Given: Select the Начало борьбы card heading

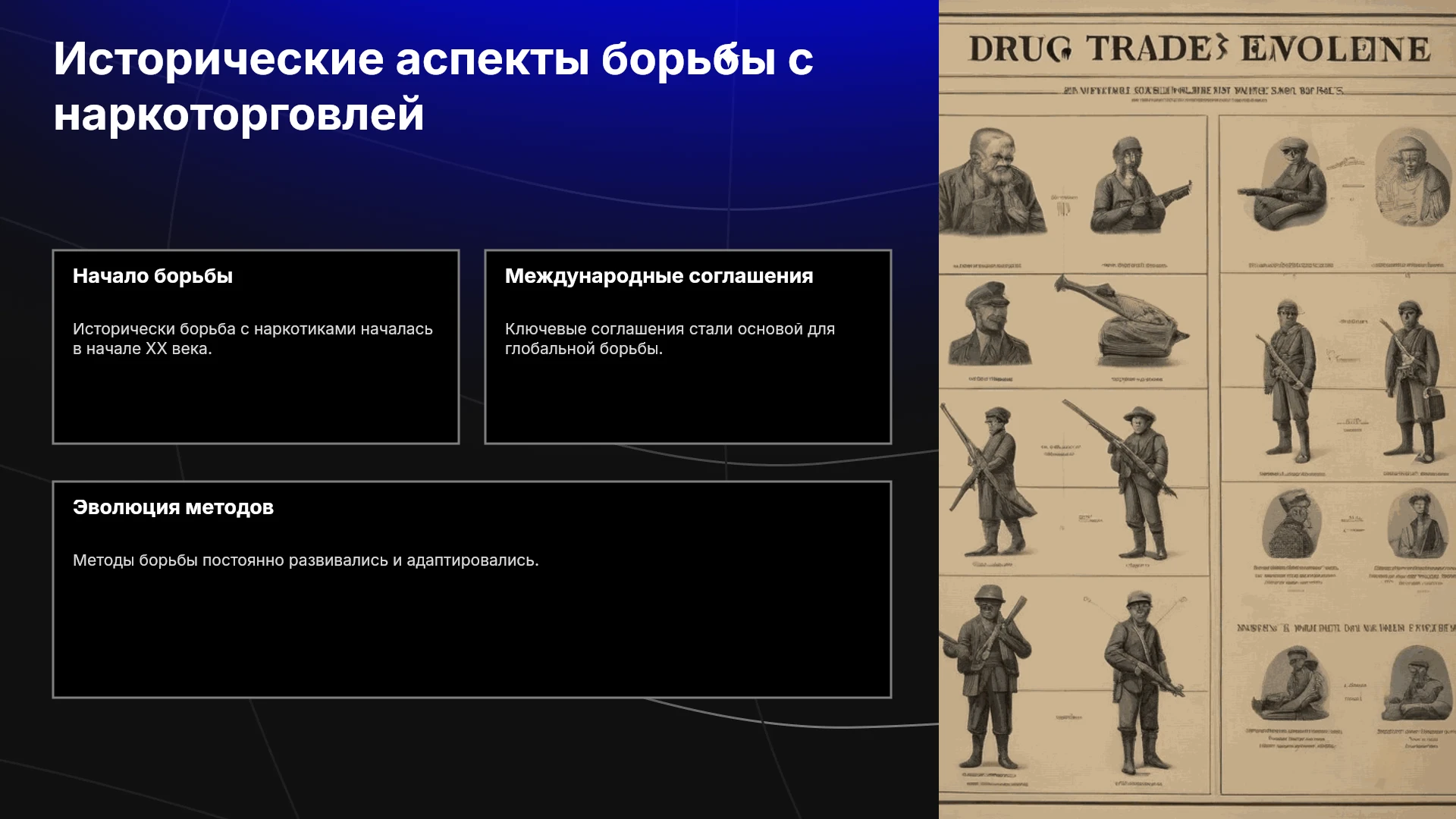Looking at the screenshot, I should click(x=152, y=276).
